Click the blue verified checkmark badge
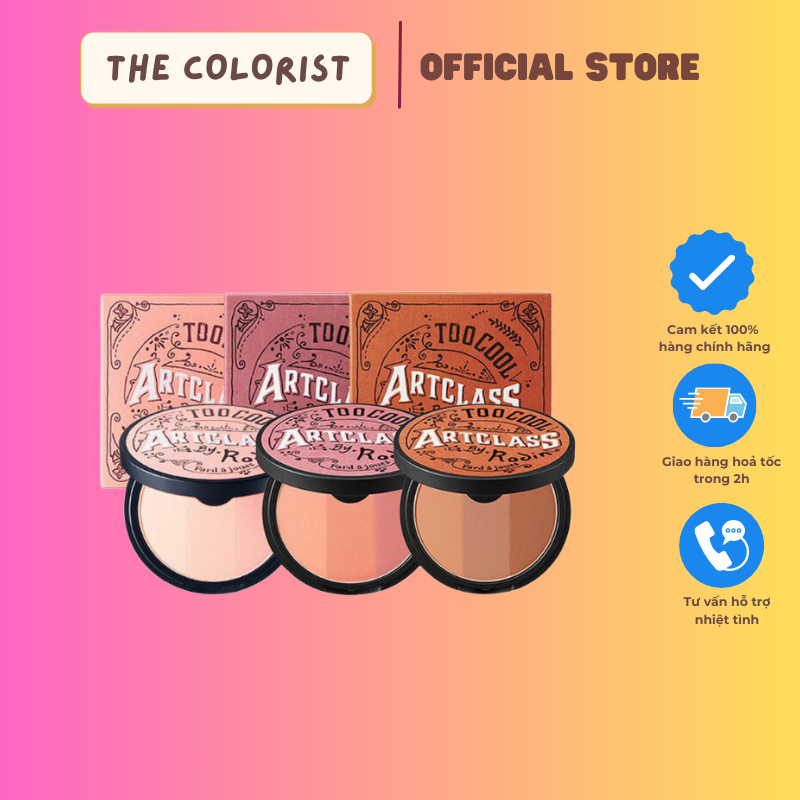 point(712,271)
